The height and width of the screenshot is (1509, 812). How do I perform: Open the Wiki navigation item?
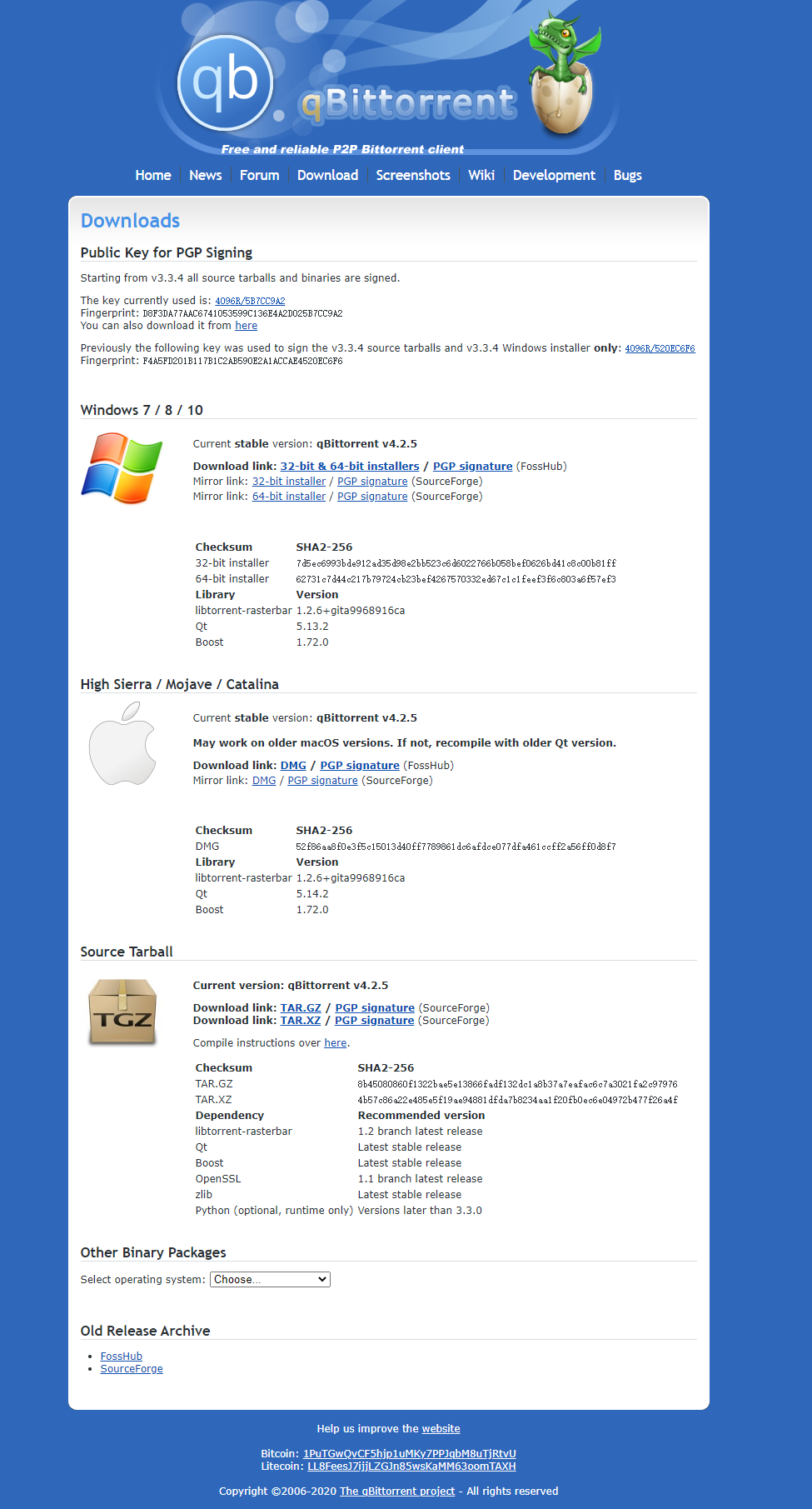coord(481,175)
